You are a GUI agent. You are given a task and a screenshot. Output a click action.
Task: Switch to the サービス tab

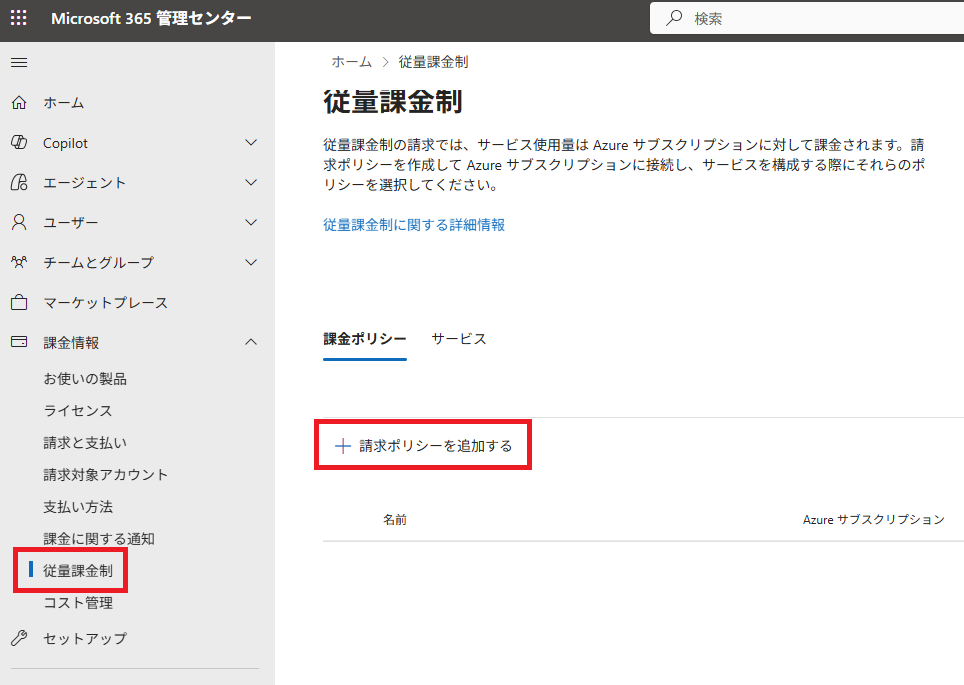click(x=459, y=339)
